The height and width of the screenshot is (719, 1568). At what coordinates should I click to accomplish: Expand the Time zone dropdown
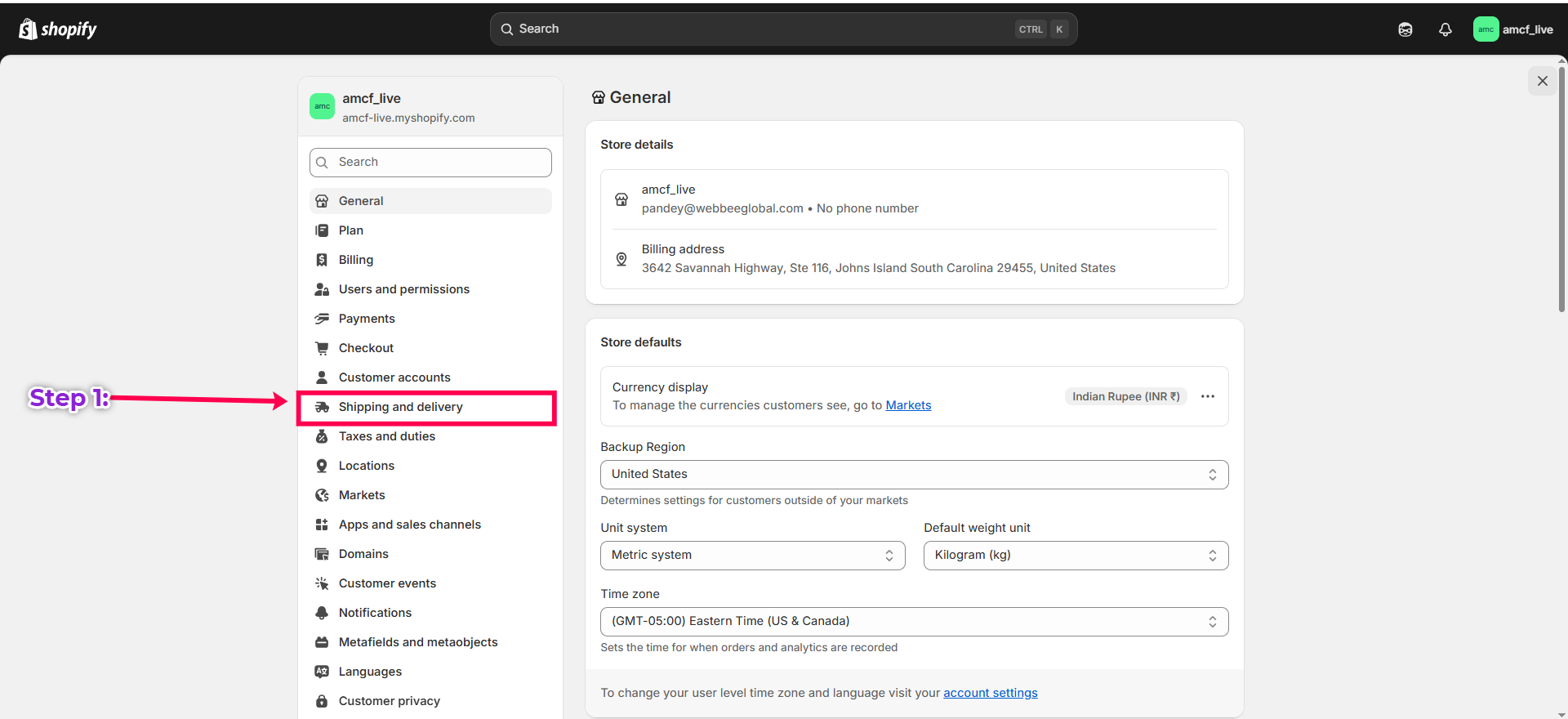[913, 622]
